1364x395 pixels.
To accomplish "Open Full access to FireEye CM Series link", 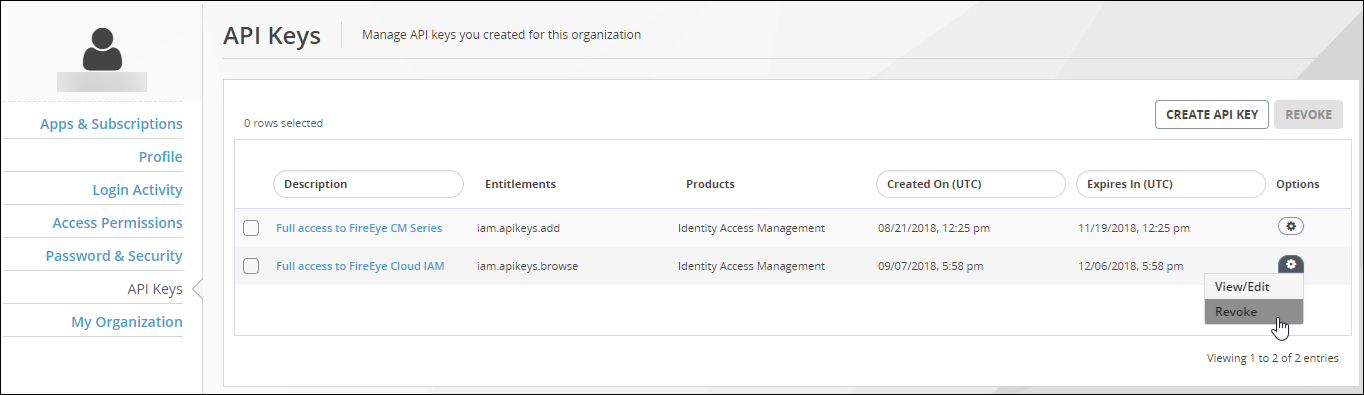I will 359,228.
